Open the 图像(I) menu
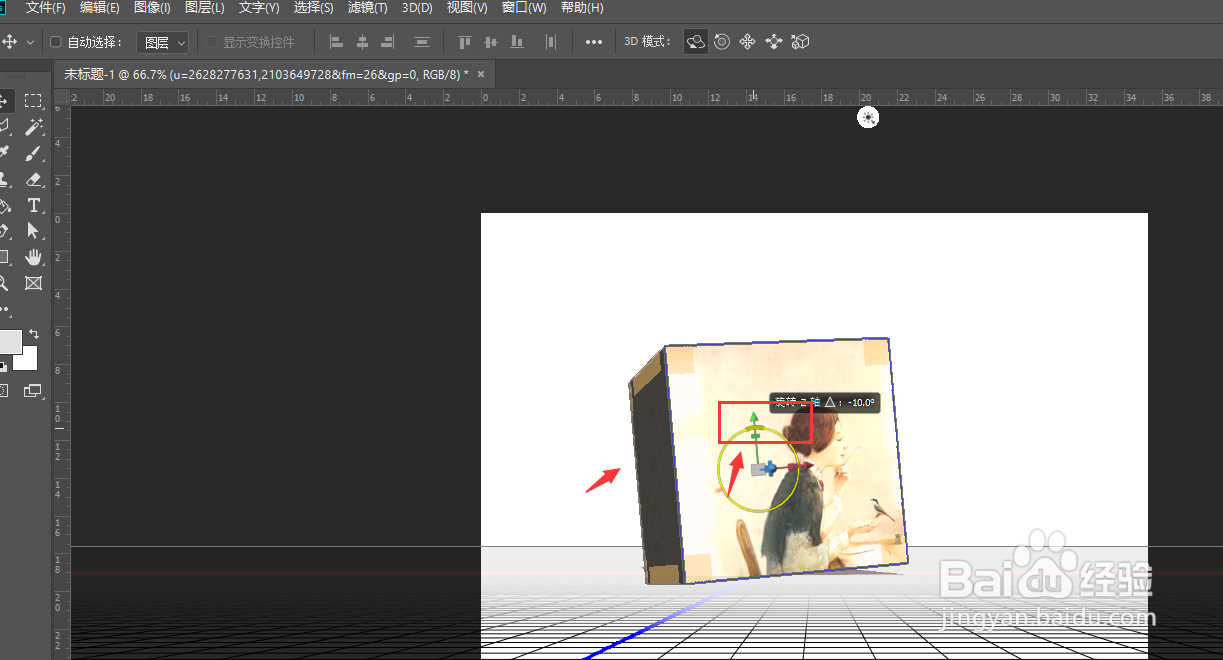 [152, 8]
